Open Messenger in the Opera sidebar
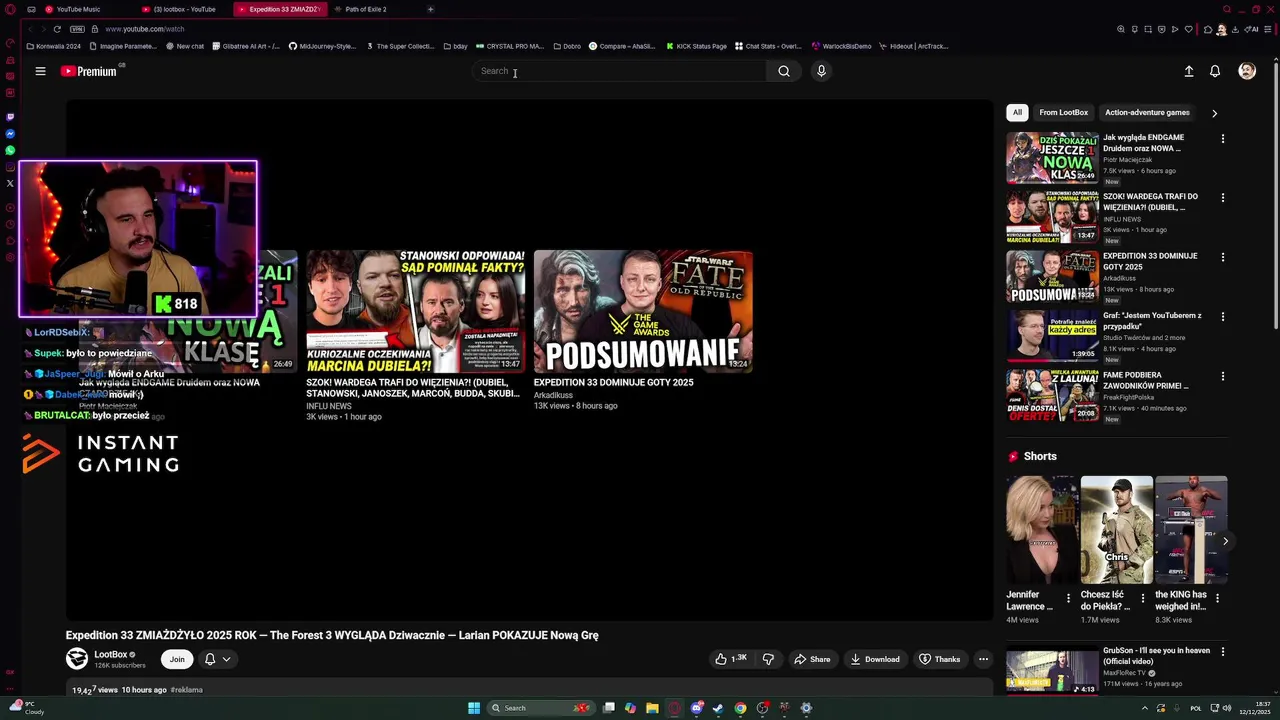 click(10, 134)
